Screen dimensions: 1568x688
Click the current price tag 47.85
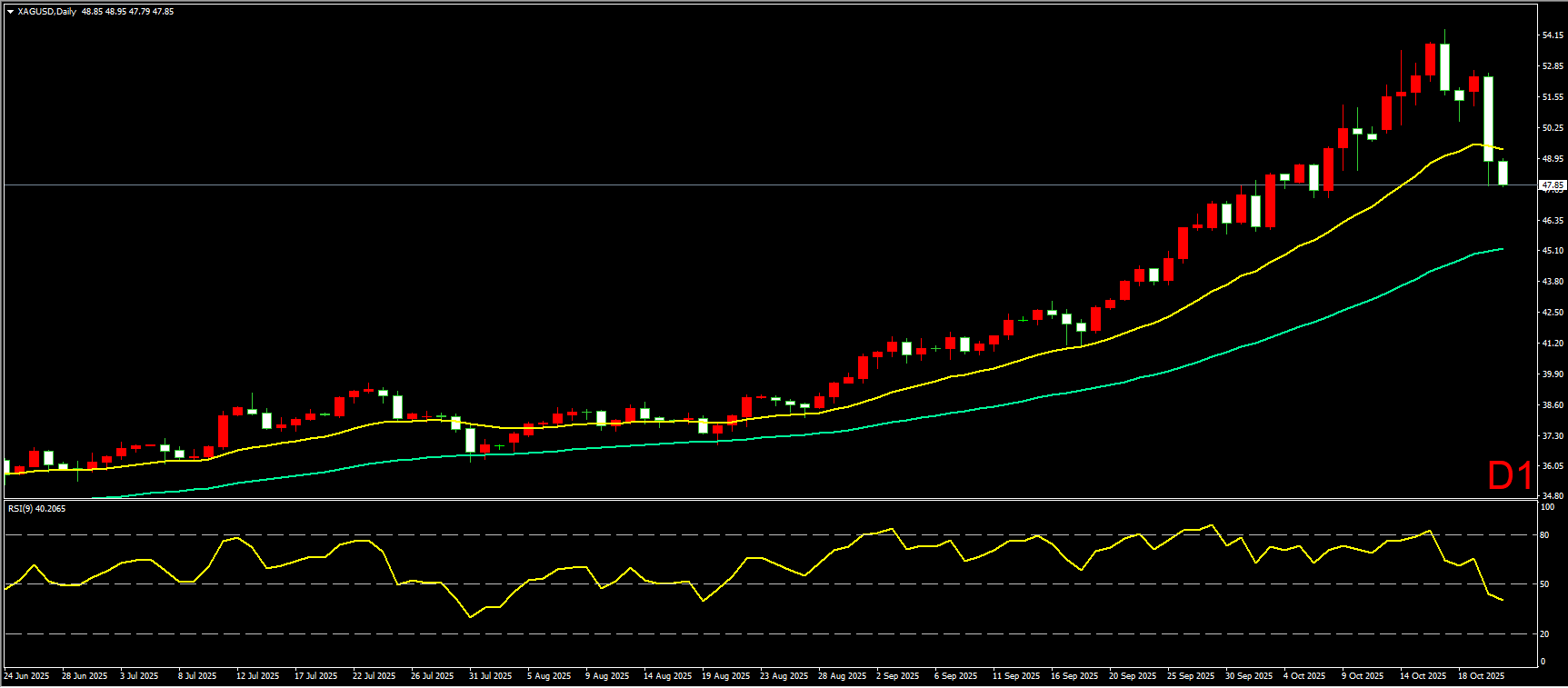tap(1553, 185)
